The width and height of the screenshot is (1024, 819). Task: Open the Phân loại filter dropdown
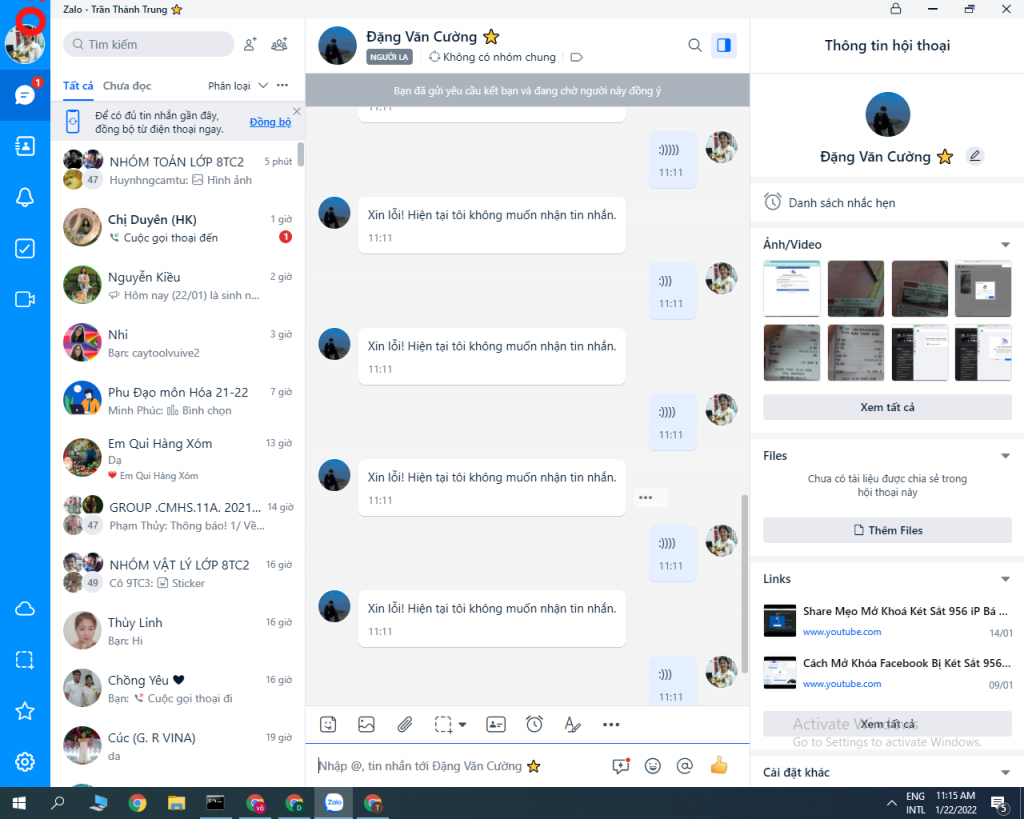tap(238, 86)
